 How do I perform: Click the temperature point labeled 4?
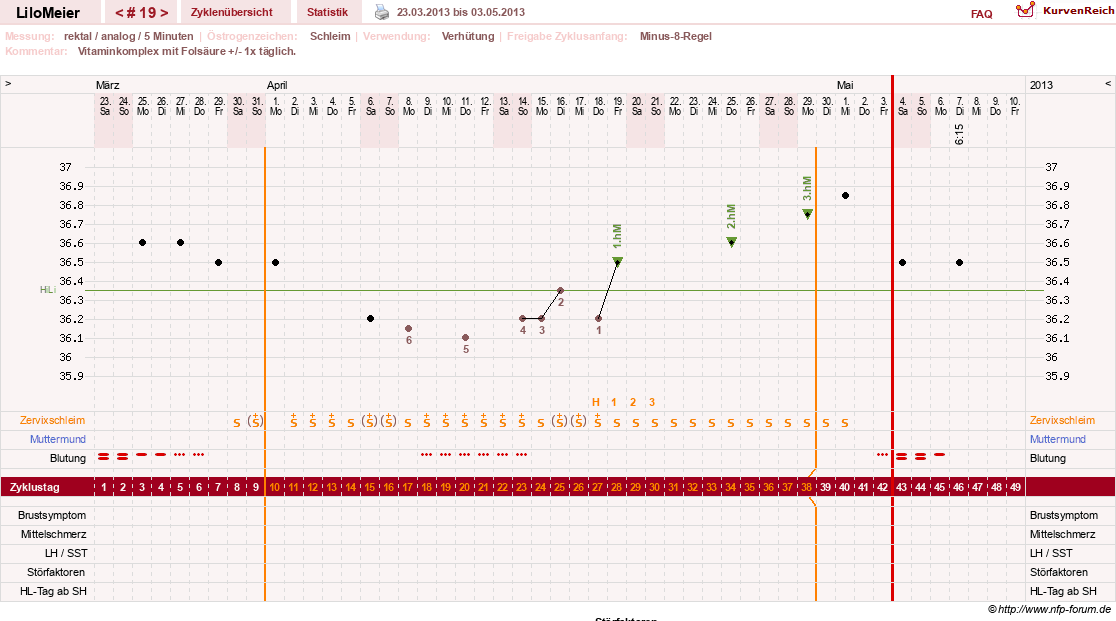[x=522, y=319]
